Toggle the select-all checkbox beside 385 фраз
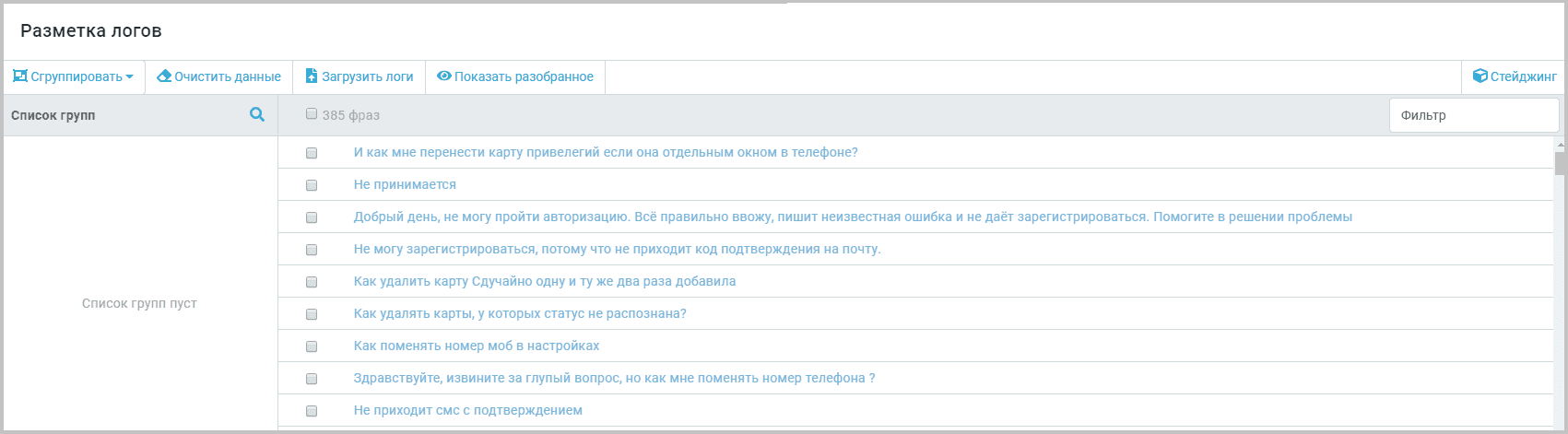The width and height of the screenshot is (1568, 434). coord(312,114)
